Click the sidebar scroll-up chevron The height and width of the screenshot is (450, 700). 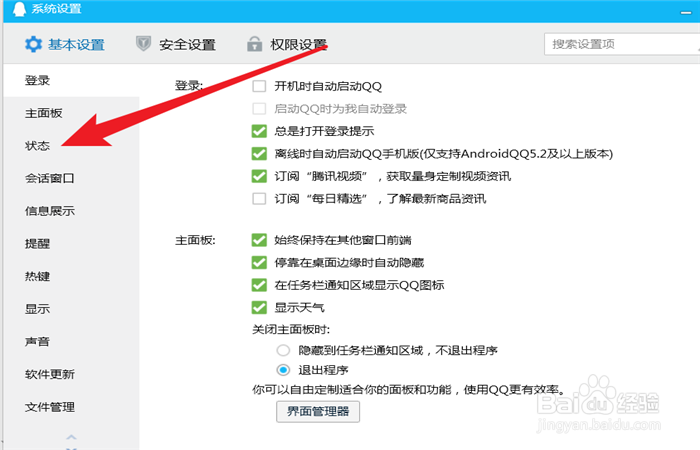(x=71, y=437)
